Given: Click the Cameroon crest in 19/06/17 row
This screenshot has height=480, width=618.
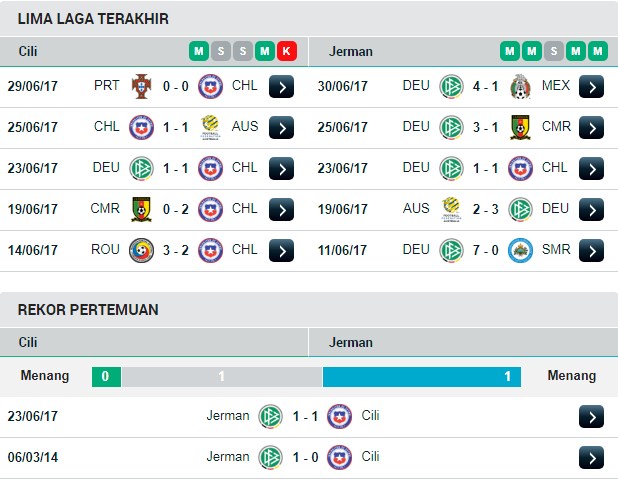Looking at the screenshot, I should click(141, 209).
